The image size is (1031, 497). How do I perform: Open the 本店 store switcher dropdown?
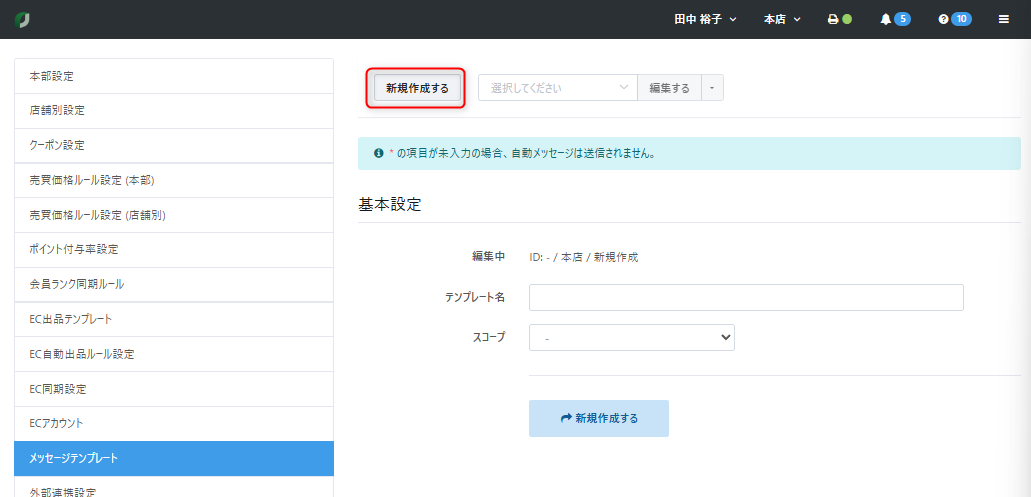(x=782, y=19)
